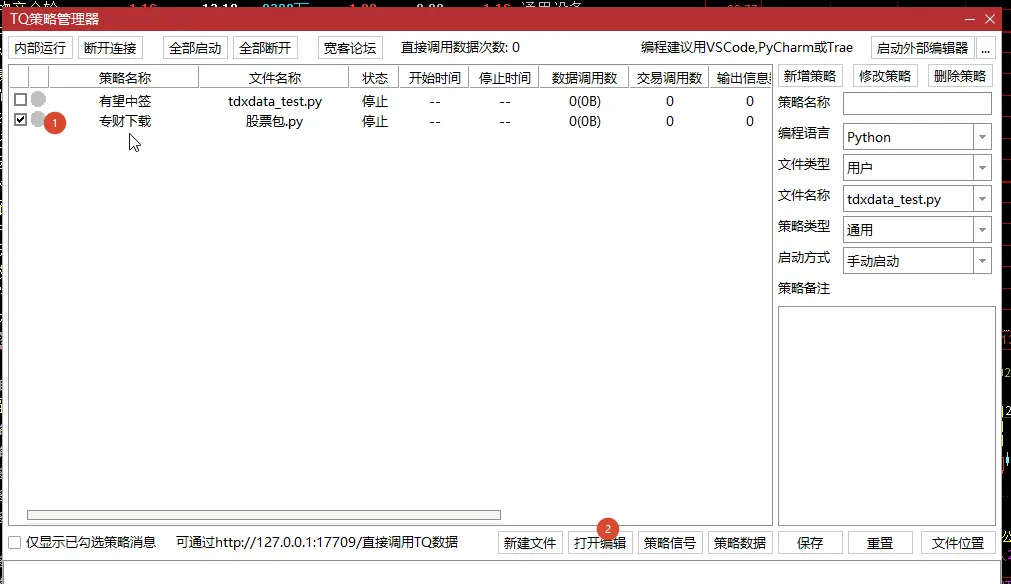Sort by 策略名称 column header
1011x584 pixels.
pyautogui.click(x=124, y=78)
